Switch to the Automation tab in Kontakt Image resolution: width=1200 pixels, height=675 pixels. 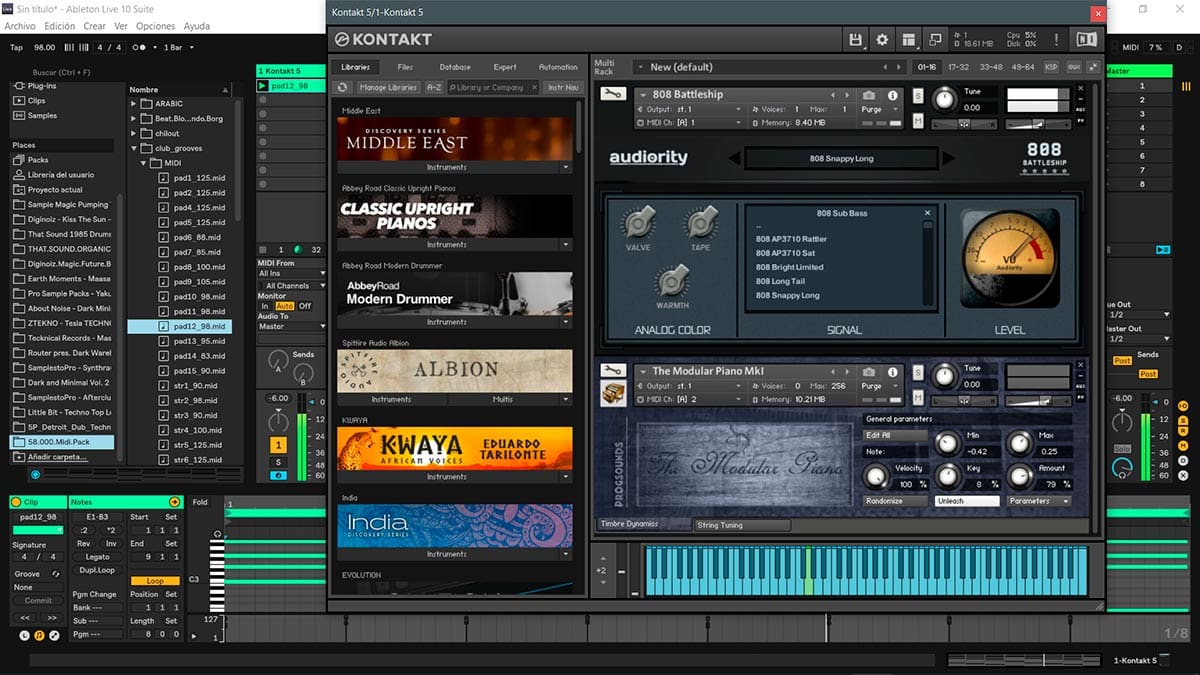click(558, 67)
